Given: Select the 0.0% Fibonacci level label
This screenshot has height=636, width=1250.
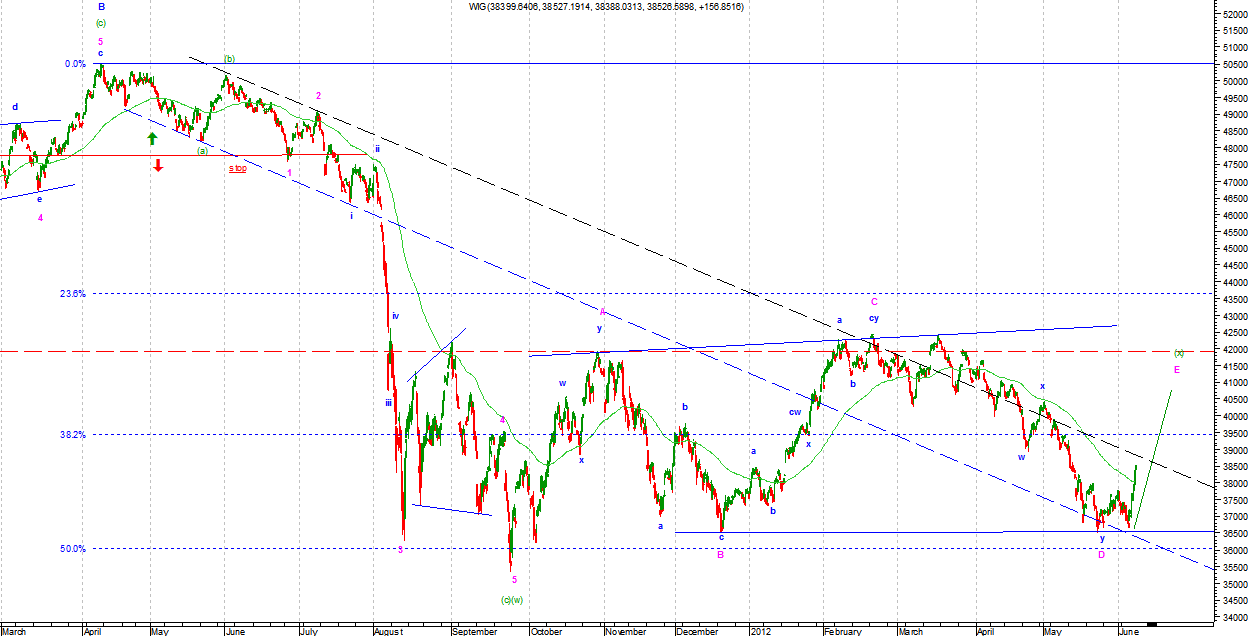Looking at the screenshot, I should [x=75, y=64].
